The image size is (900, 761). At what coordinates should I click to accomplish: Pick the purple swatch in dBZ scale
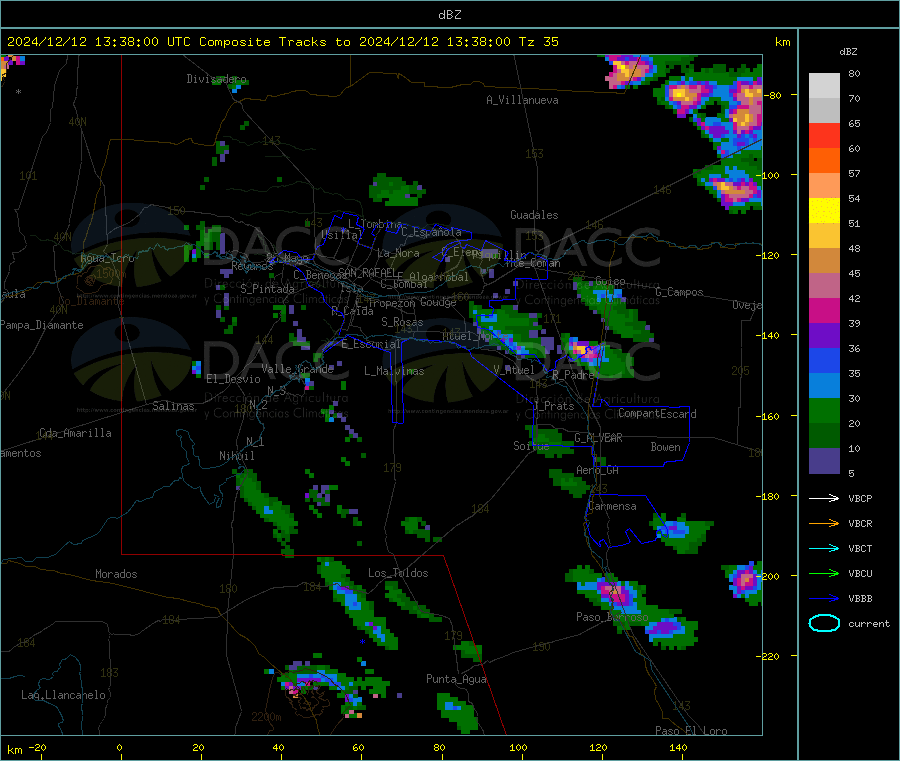[824, 336]
